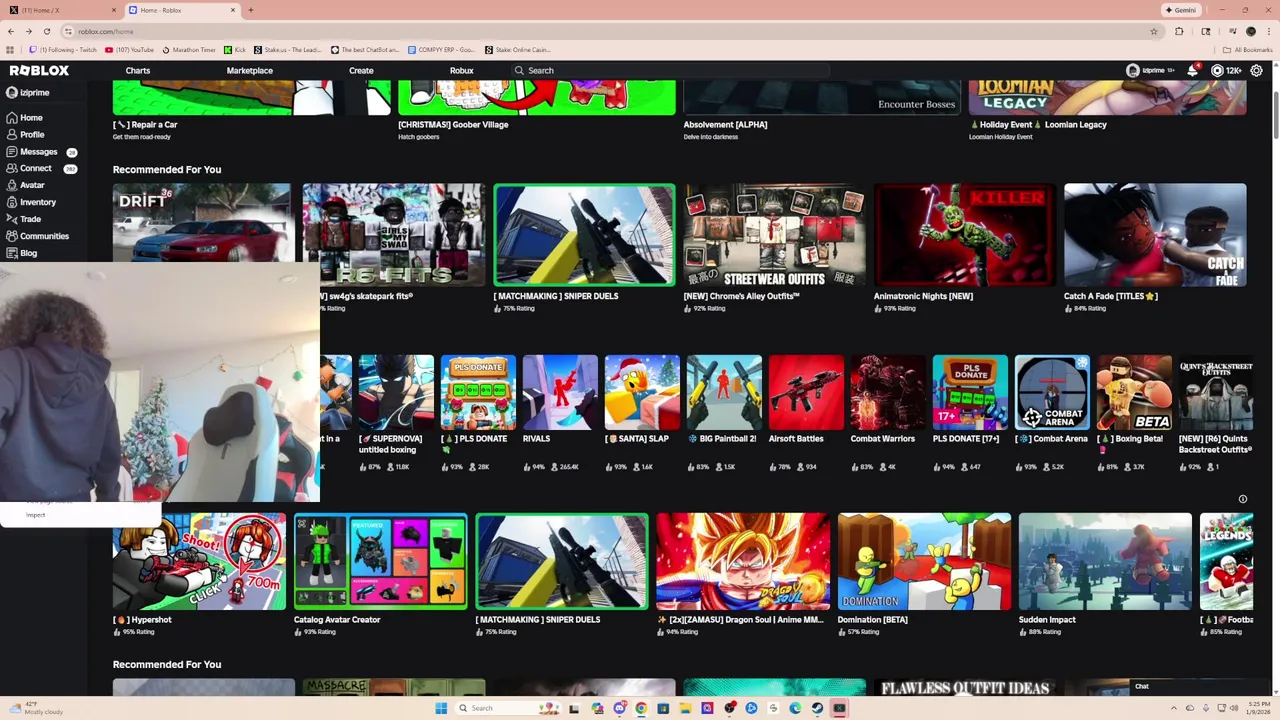The height and width of the screenshot is (720, 1280).
Task: Open the Combat Arena game tile
Action: point(1052,392)
